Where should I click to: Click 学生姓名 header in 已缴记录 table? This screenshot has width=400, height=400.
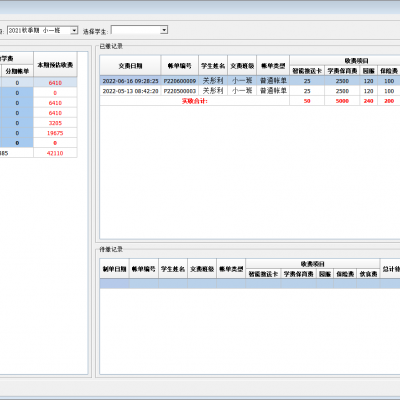213,66
